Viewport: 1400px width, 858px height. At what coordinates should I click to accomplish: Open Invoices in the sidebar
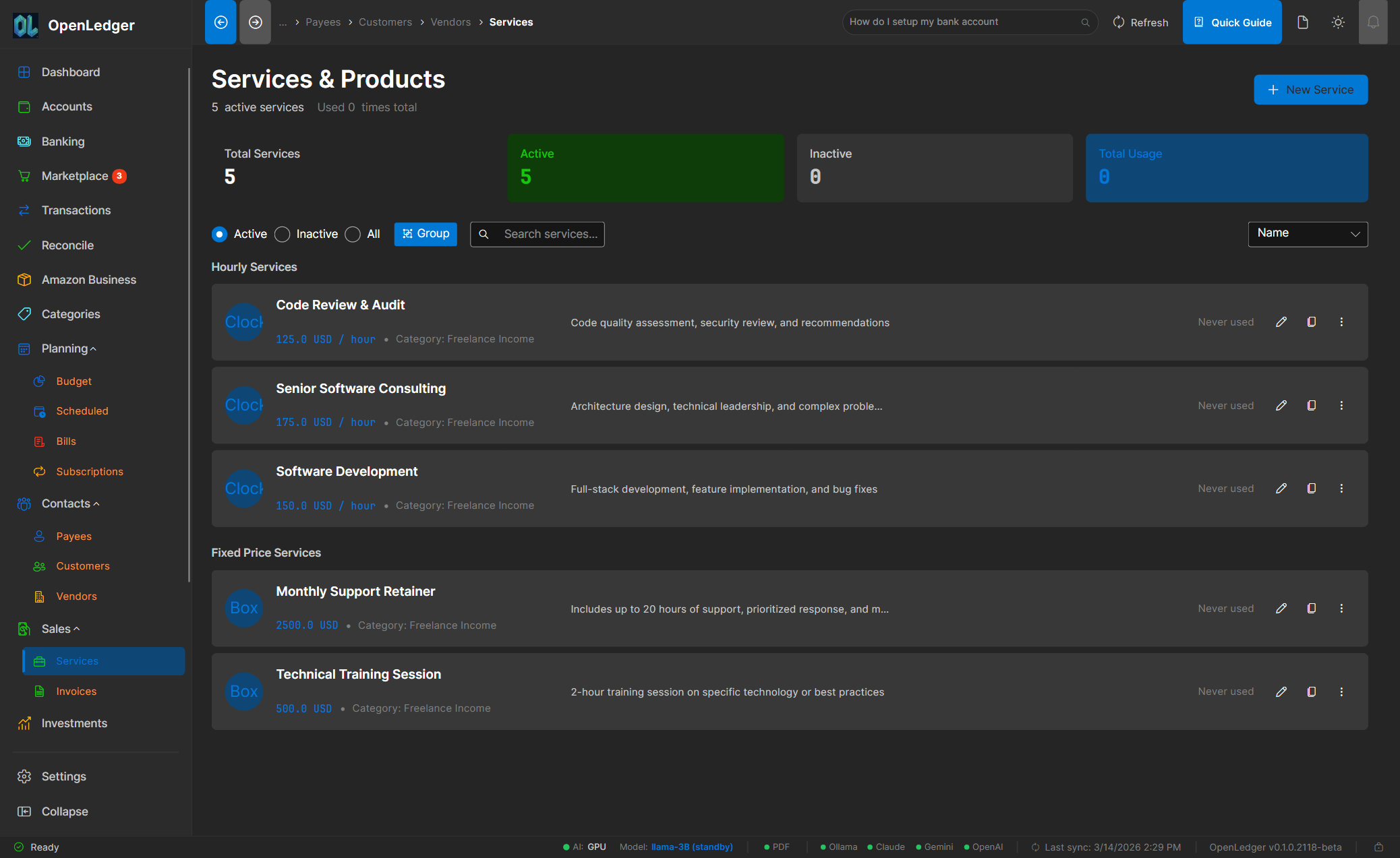[x=76, y=692]
